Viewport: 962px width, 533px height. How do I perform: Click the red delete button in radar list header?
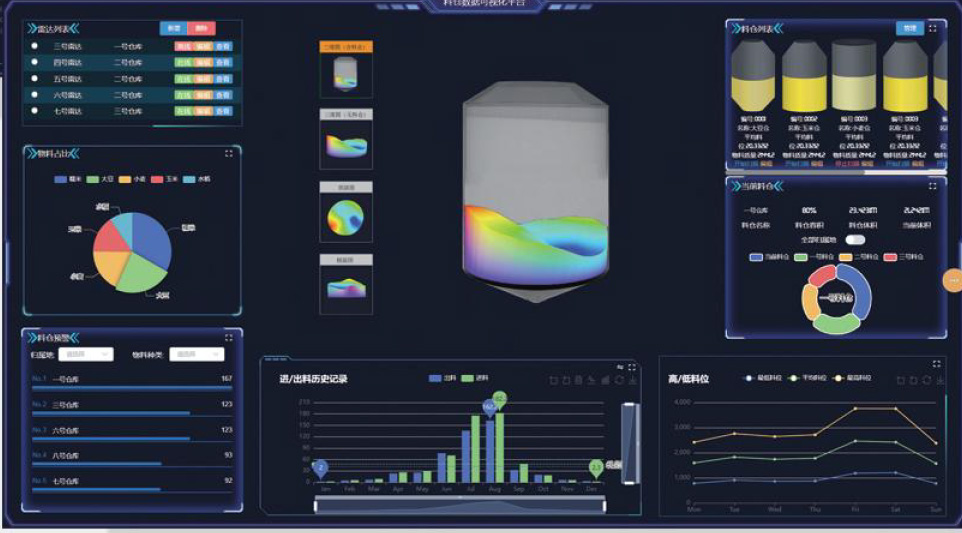tap(200, 29)
